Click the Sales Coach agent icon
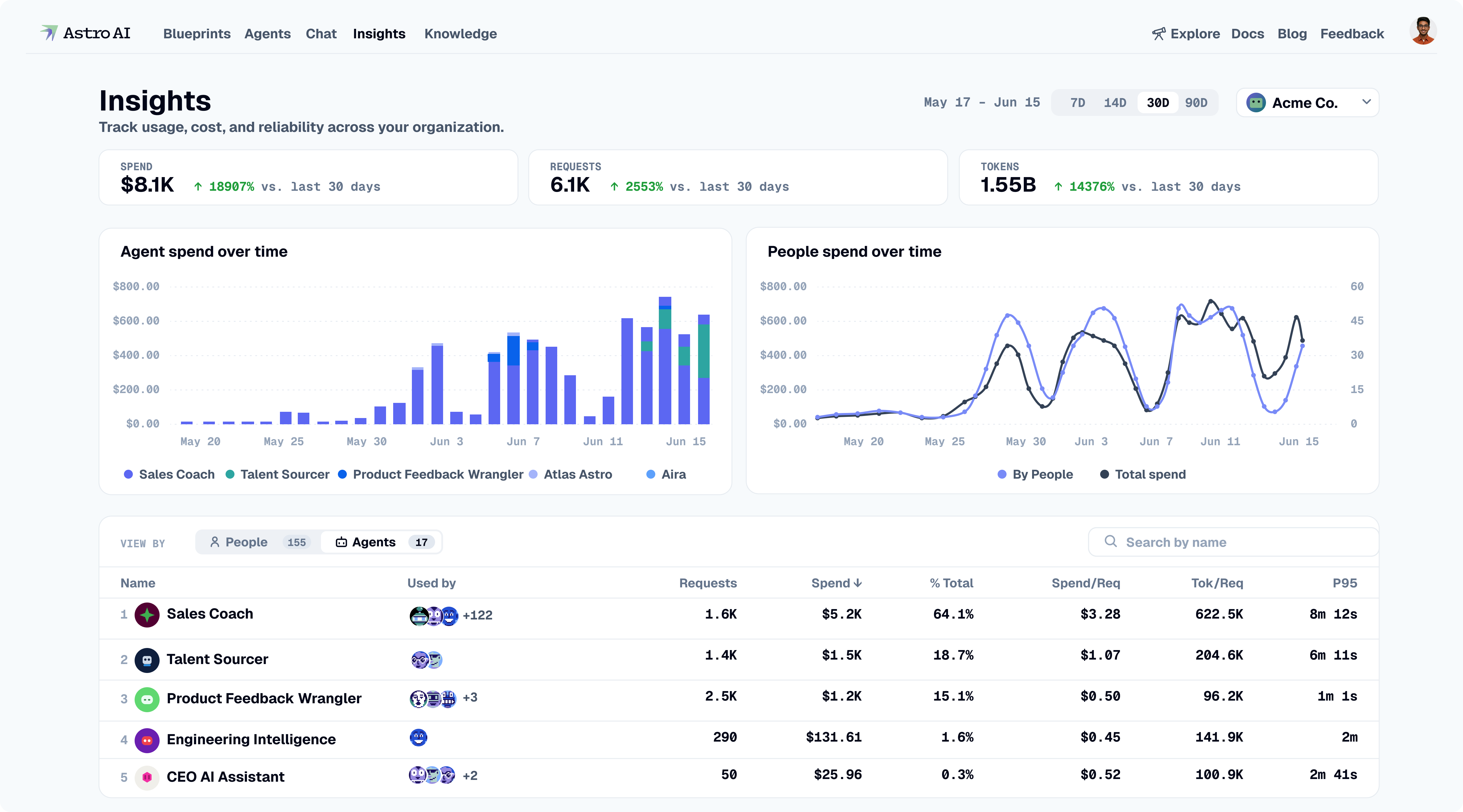 click(x=147, y=614)
